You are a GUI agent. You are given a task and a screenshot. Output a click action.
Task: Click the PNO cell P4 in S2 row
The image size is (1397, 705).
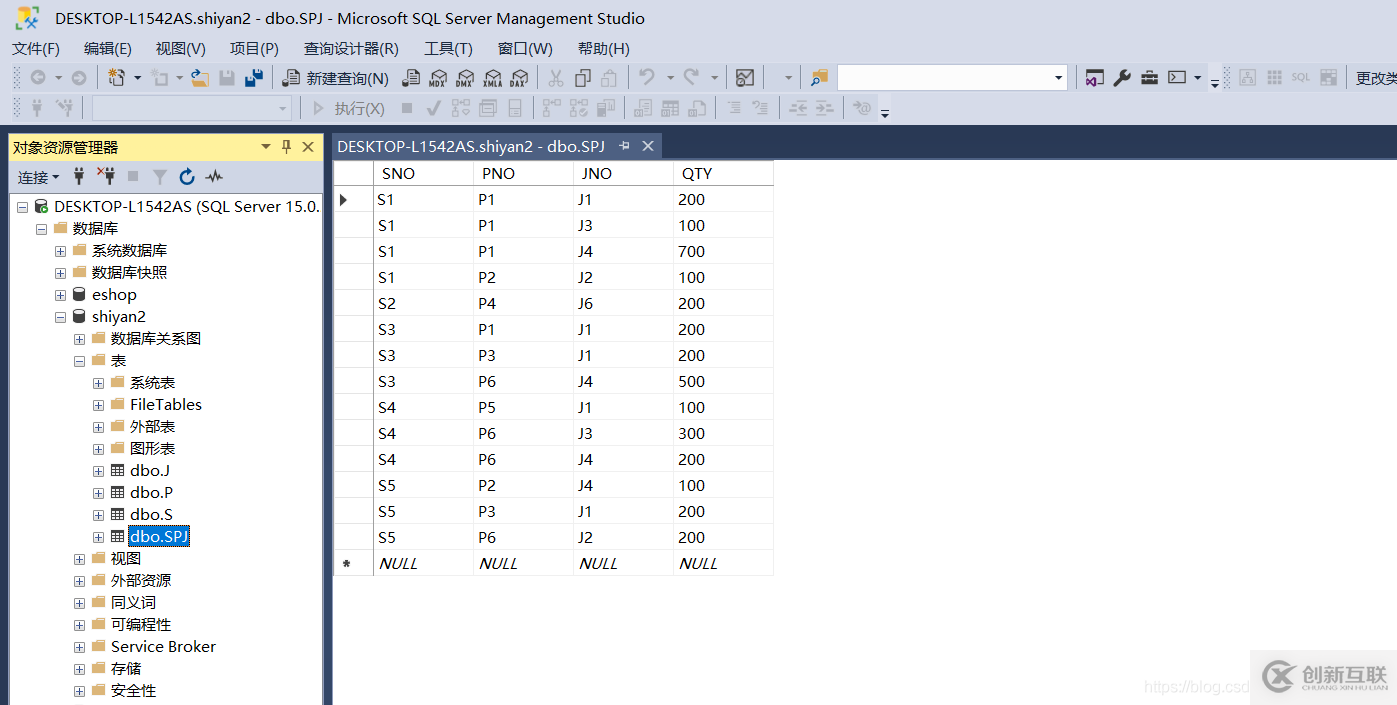click(524, 303)
